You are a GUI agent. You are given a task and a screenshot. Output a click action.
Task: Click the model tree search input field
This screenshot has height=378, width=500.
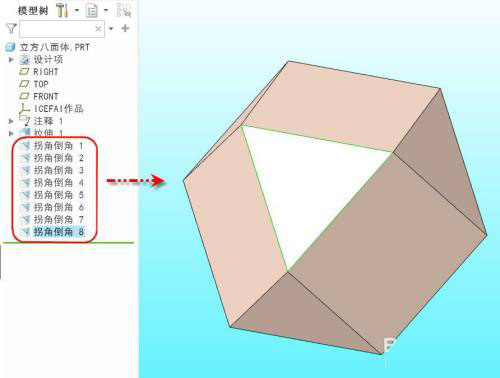coord(62,29)
